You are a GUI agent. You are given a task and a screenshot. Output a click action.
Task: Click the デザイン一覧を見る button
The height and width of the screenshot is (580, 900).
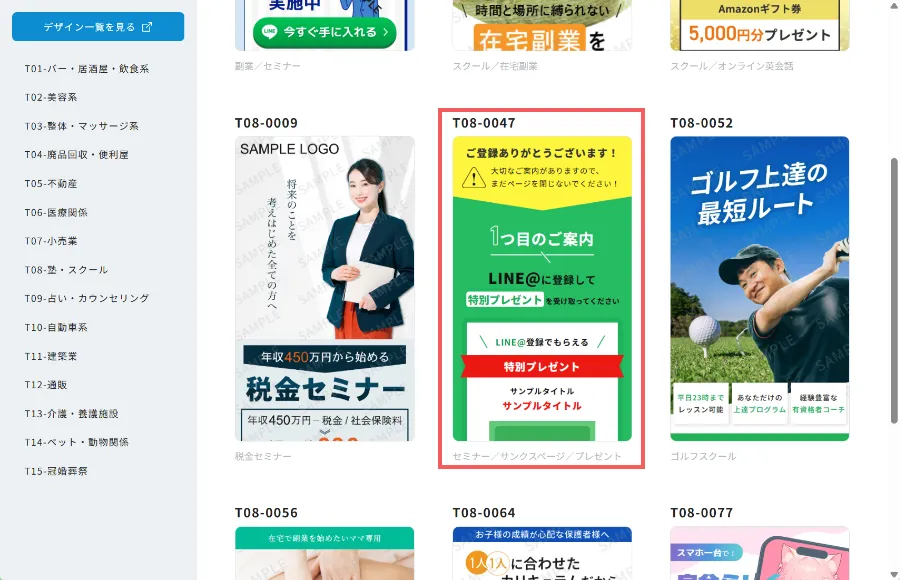98,26
